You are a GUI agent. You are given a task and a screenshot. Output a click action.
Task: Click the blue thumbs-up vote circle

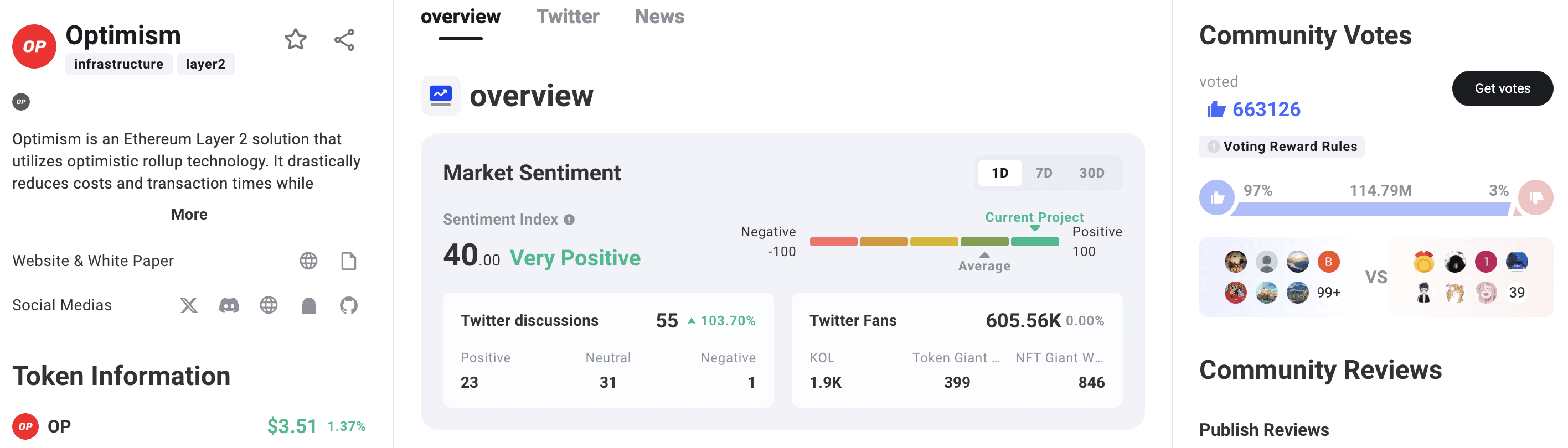tap(1217, 197)
